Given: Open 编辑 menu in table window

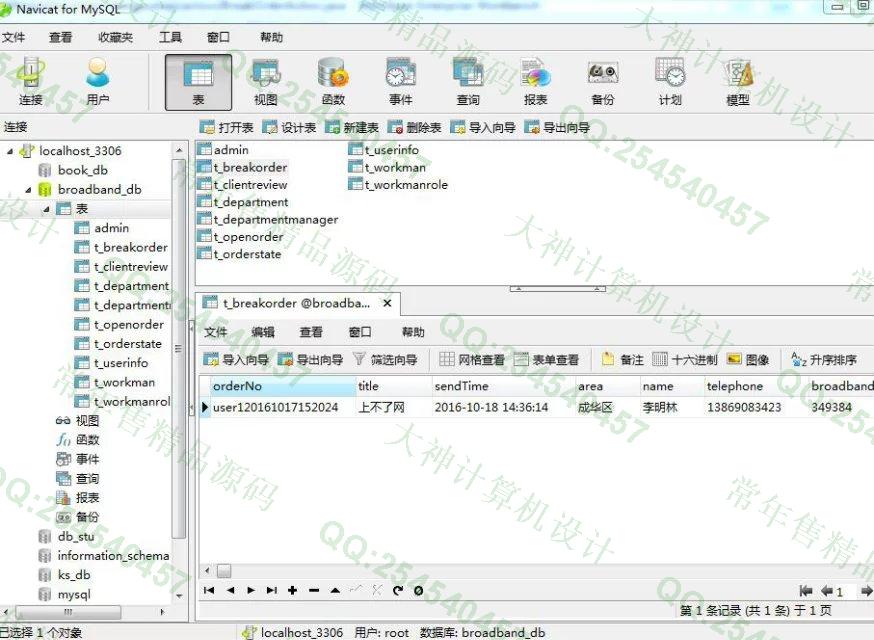Looking at the screenshot, I should tap(263, 332).
